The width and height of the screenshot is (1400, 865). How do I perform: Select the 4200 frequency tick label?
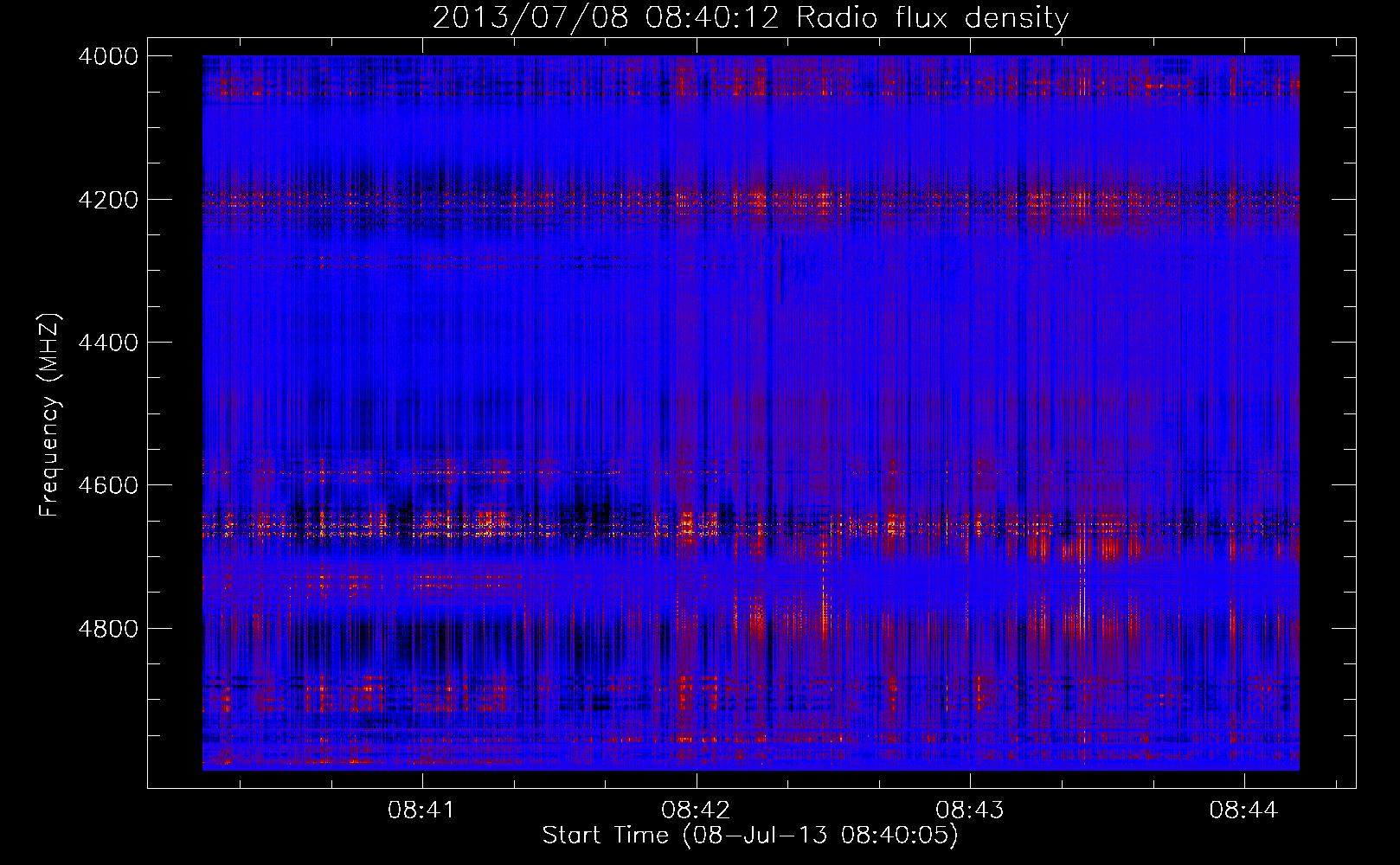pos(108,200)
